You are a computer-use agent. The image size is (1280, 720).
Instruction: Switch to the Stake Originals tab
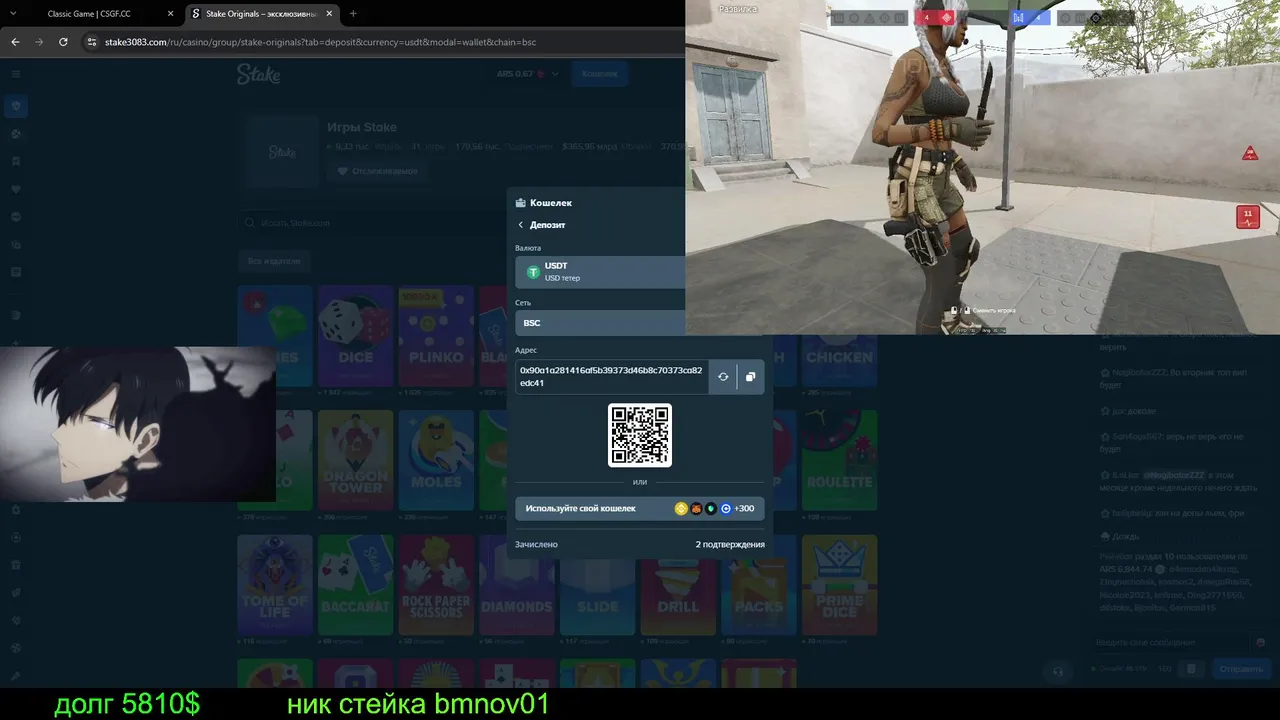[x=262, y=14]
